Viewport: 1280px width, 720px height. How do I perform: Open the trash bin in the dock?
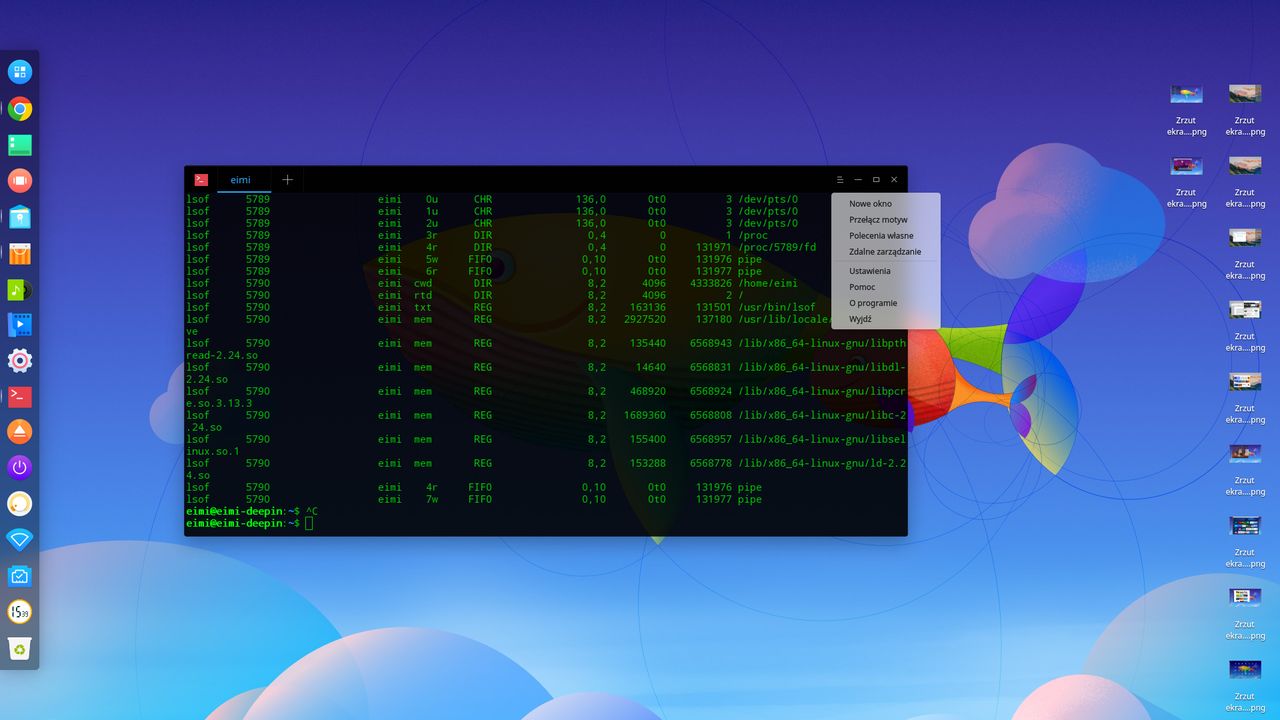[20, 648]
